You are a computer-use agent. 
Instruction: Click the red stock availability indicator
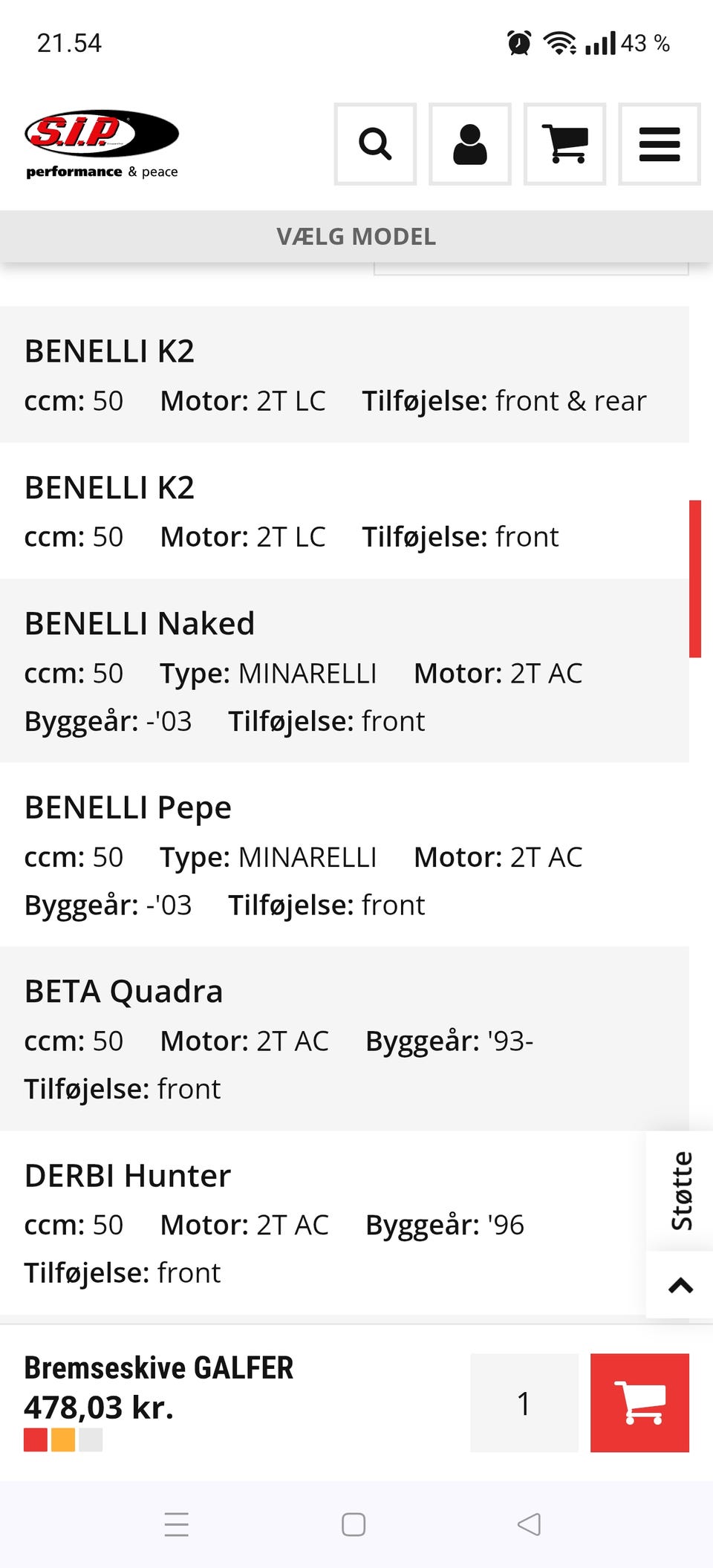pos(36,1439)
